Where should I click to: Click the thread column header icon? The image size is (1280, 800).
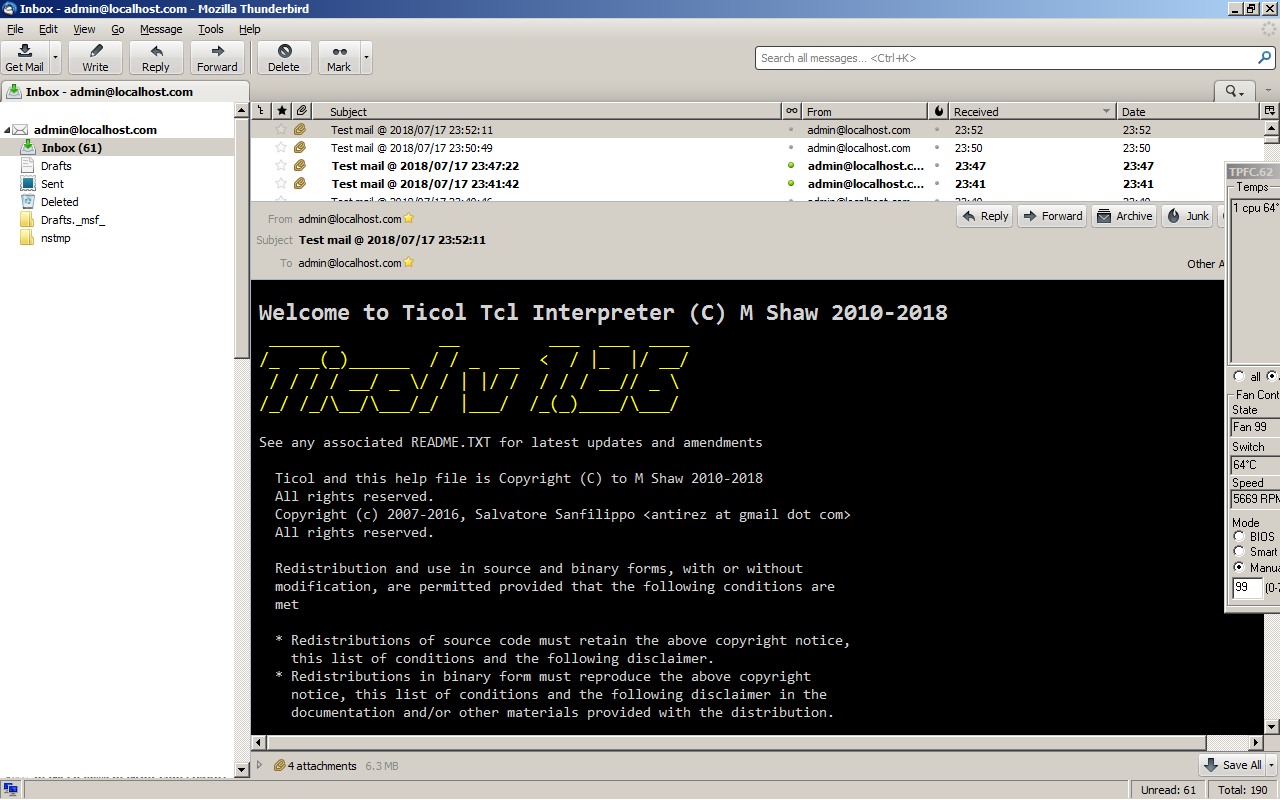(262, 111)
